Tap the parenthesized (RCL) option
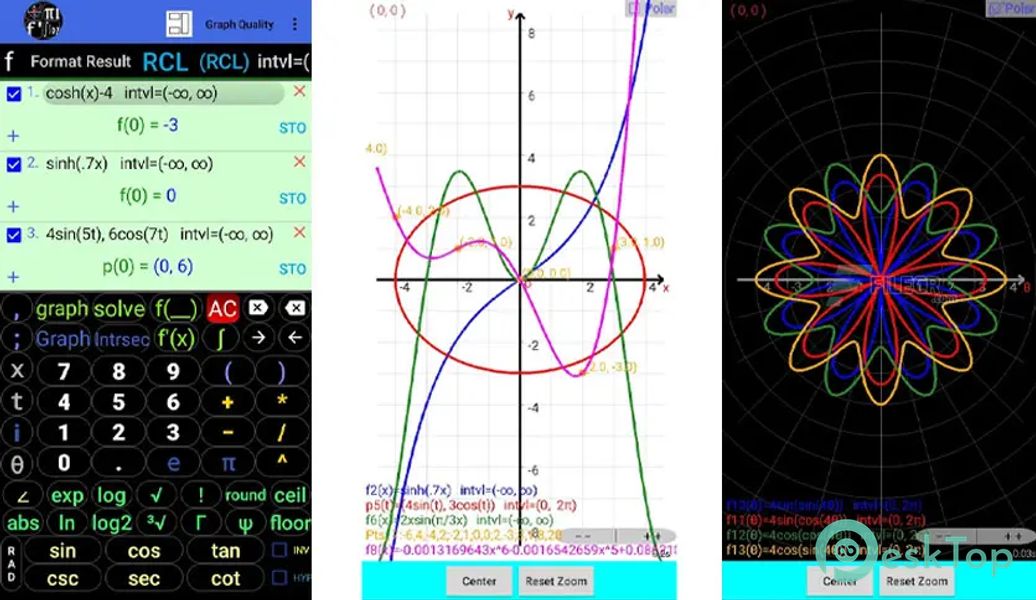Viewport: 1036px width, 600px height. tap(224, 61)
